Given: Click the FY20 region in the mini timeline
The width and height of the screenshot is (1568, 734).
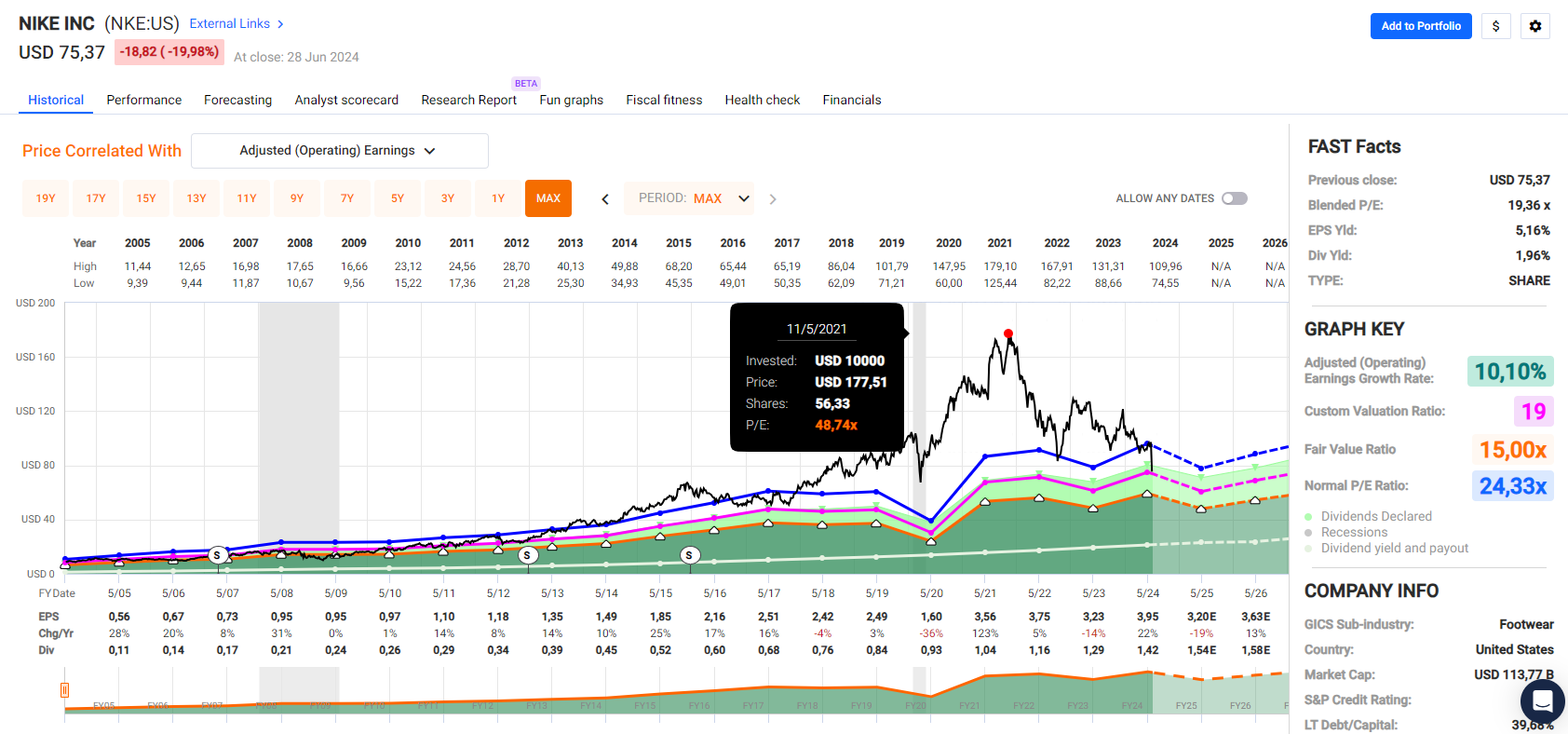Looking at the screenshot, I should 916,705.
